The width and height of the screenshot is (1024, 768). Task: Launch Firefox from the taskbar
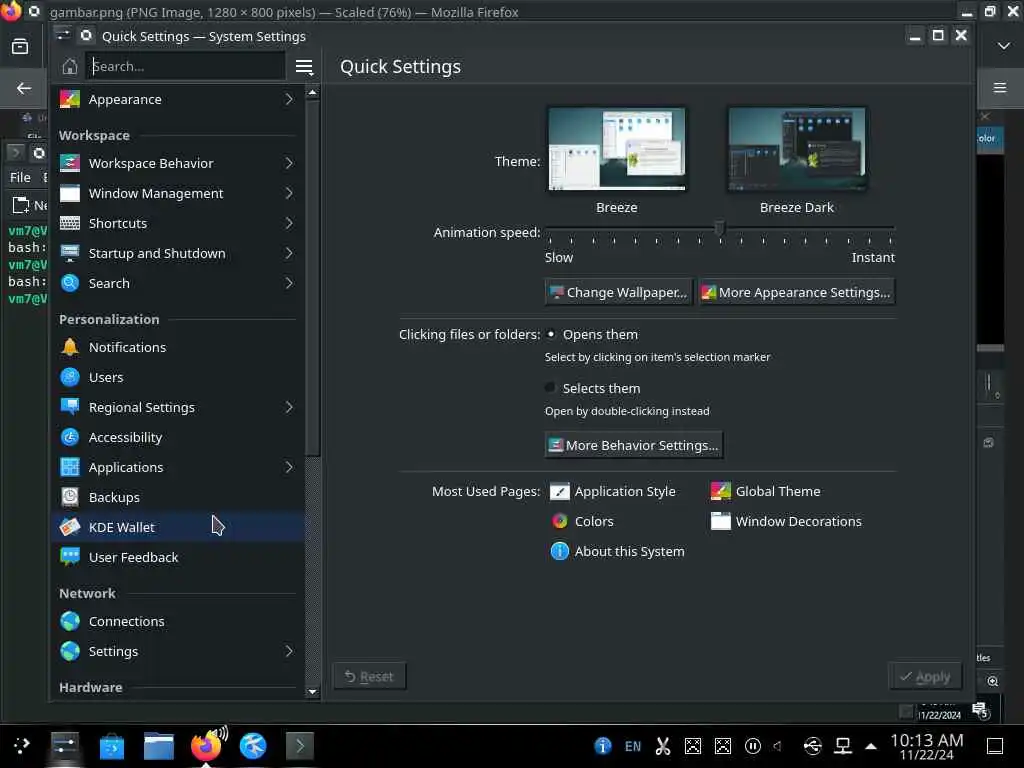[206, 746]
